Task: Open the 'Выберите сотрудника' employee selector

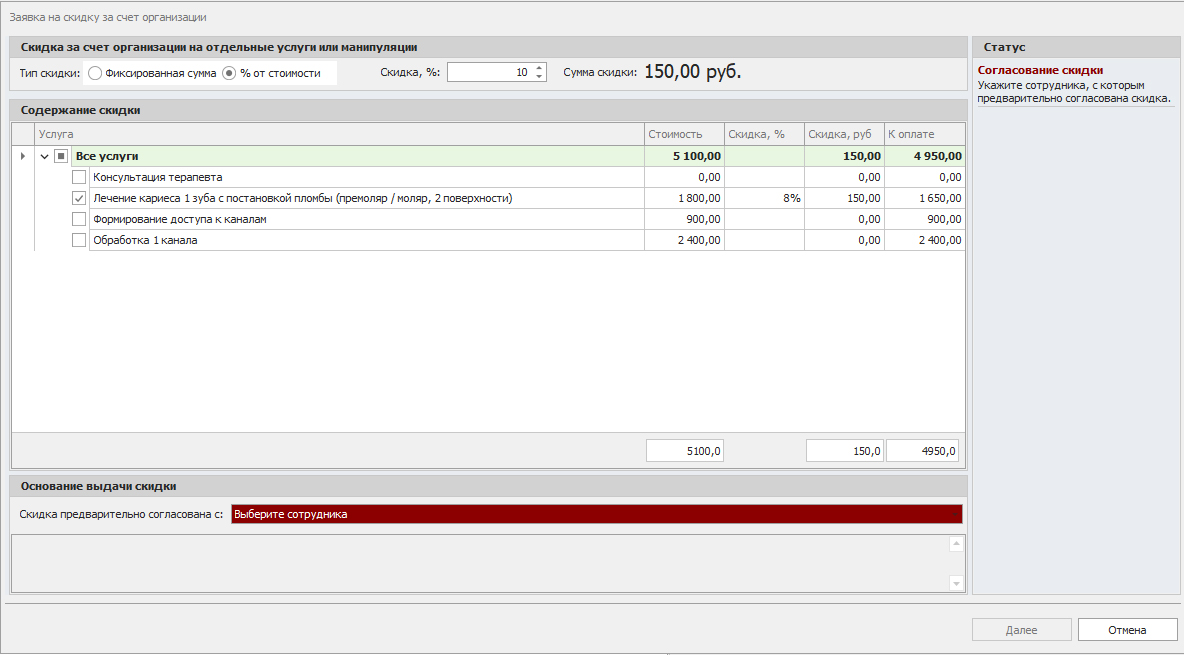Action: 596,514
